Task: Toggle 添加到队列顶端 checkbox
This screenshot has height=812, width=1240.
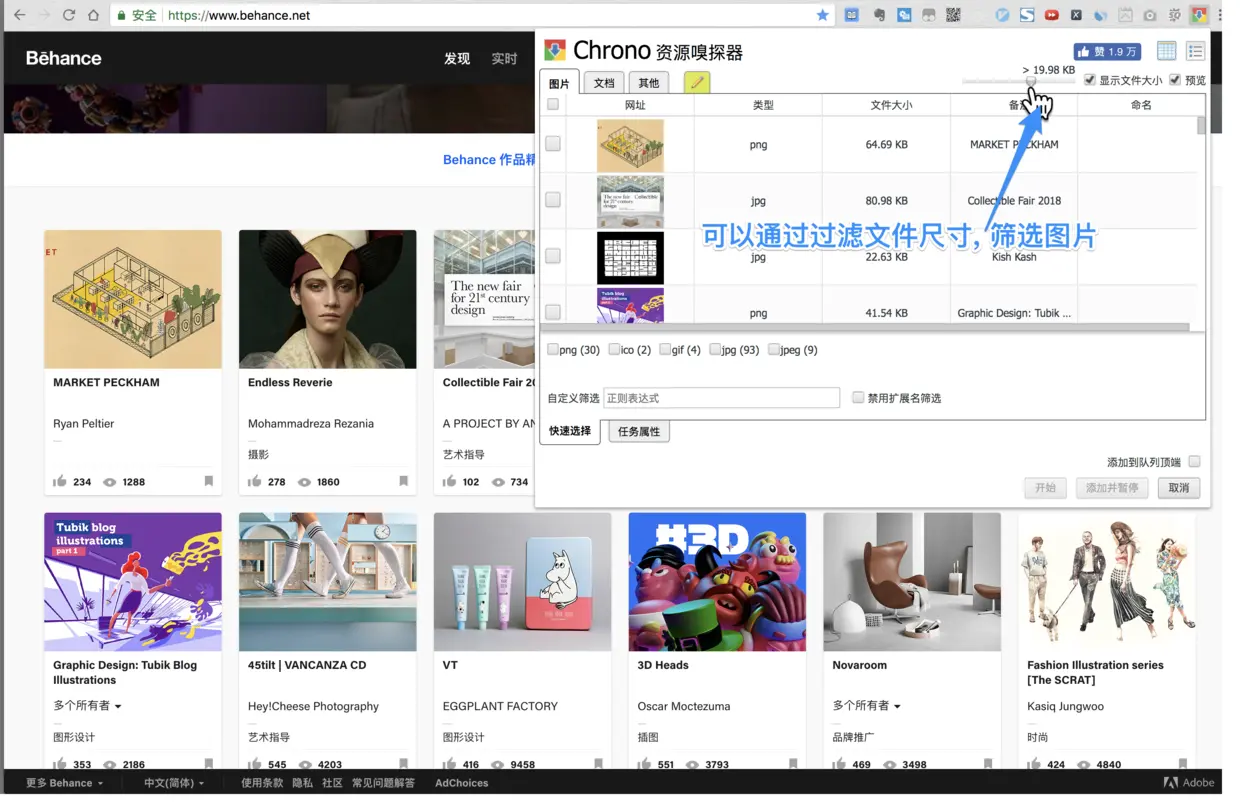Action: coord(1194,461)
